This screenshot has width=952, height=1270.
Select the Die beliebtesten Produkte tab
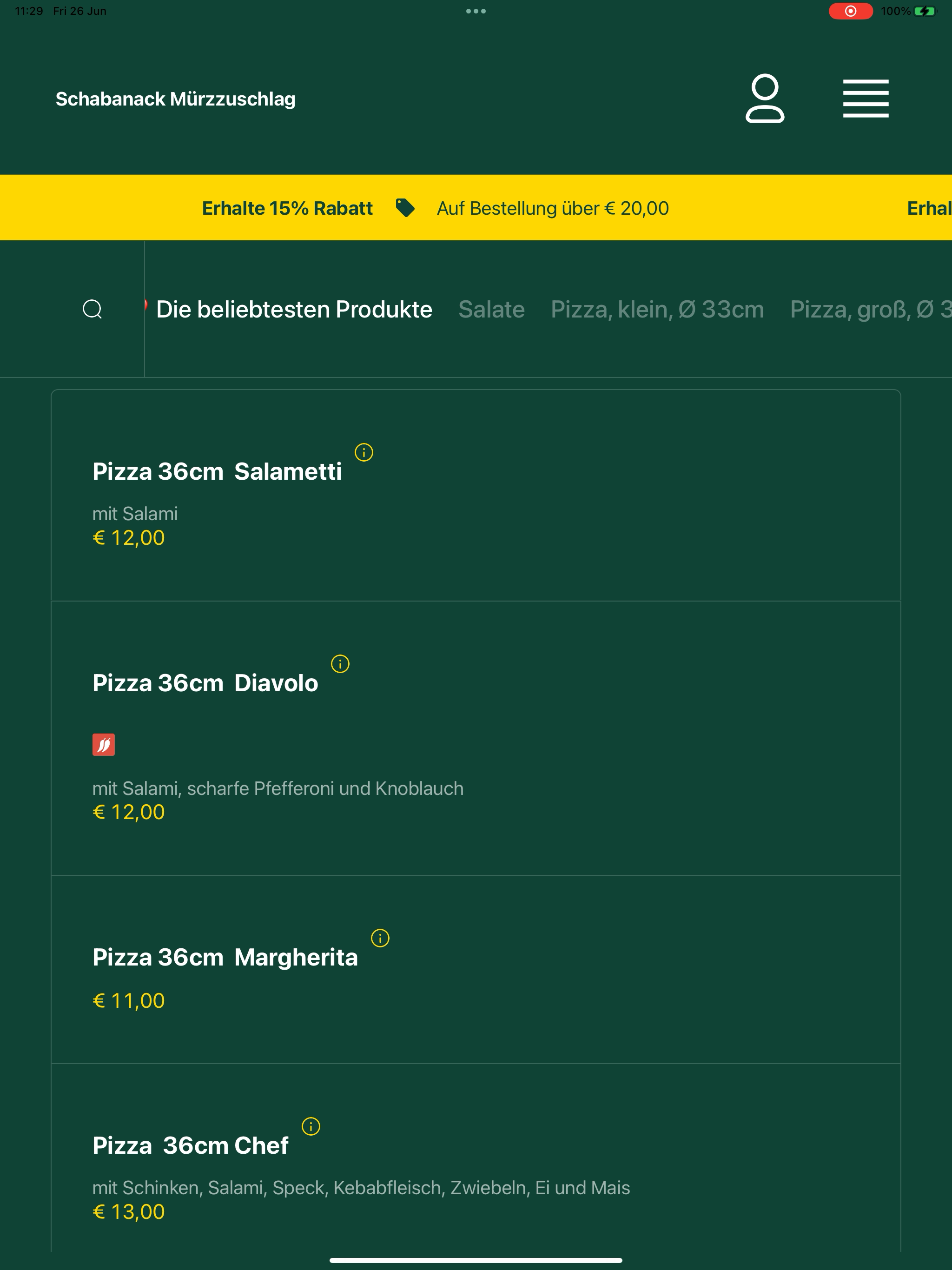coord(294,310)
